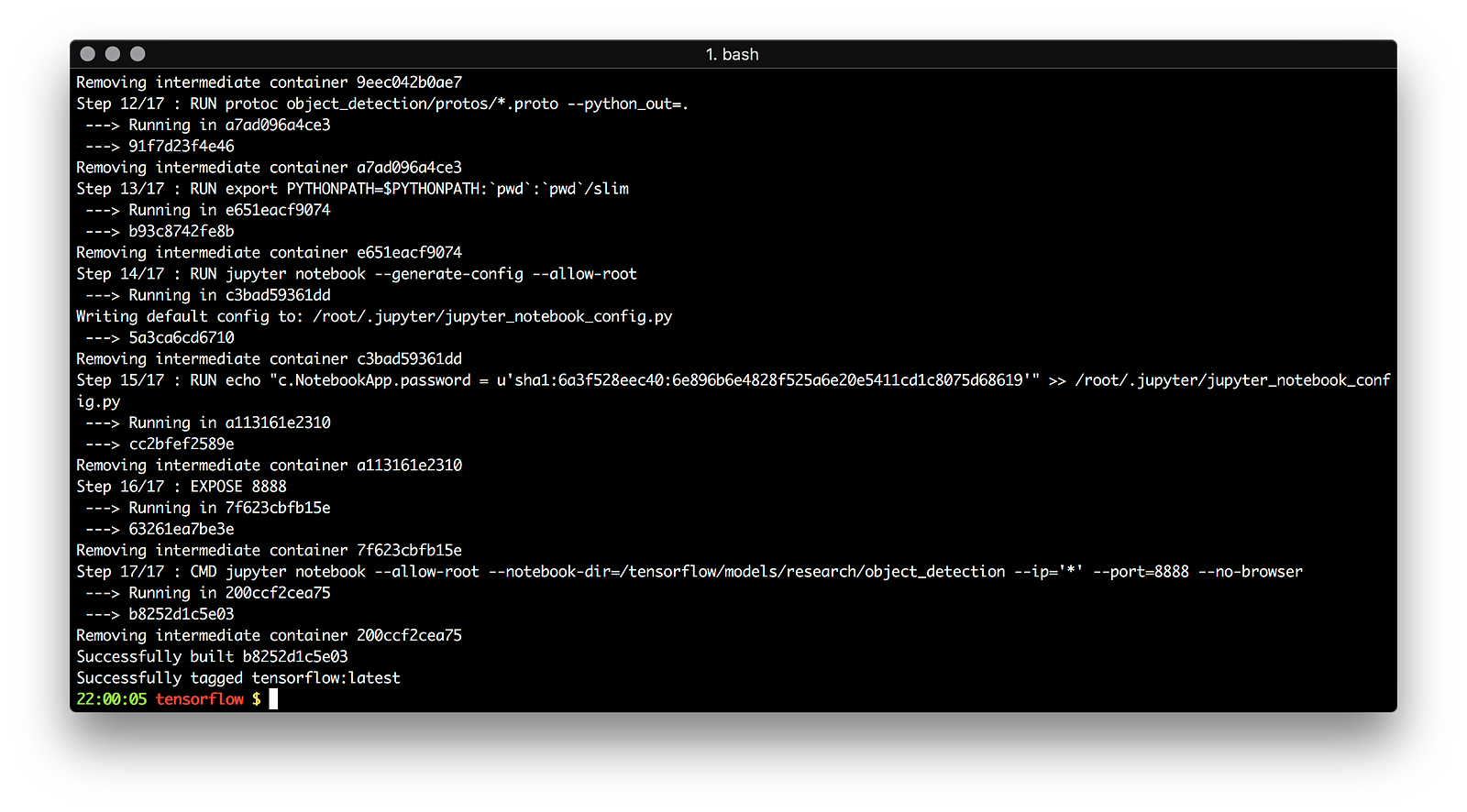Click 'Running in a113161e2310' line
The image size is (1467, 812).
[208, 423]
